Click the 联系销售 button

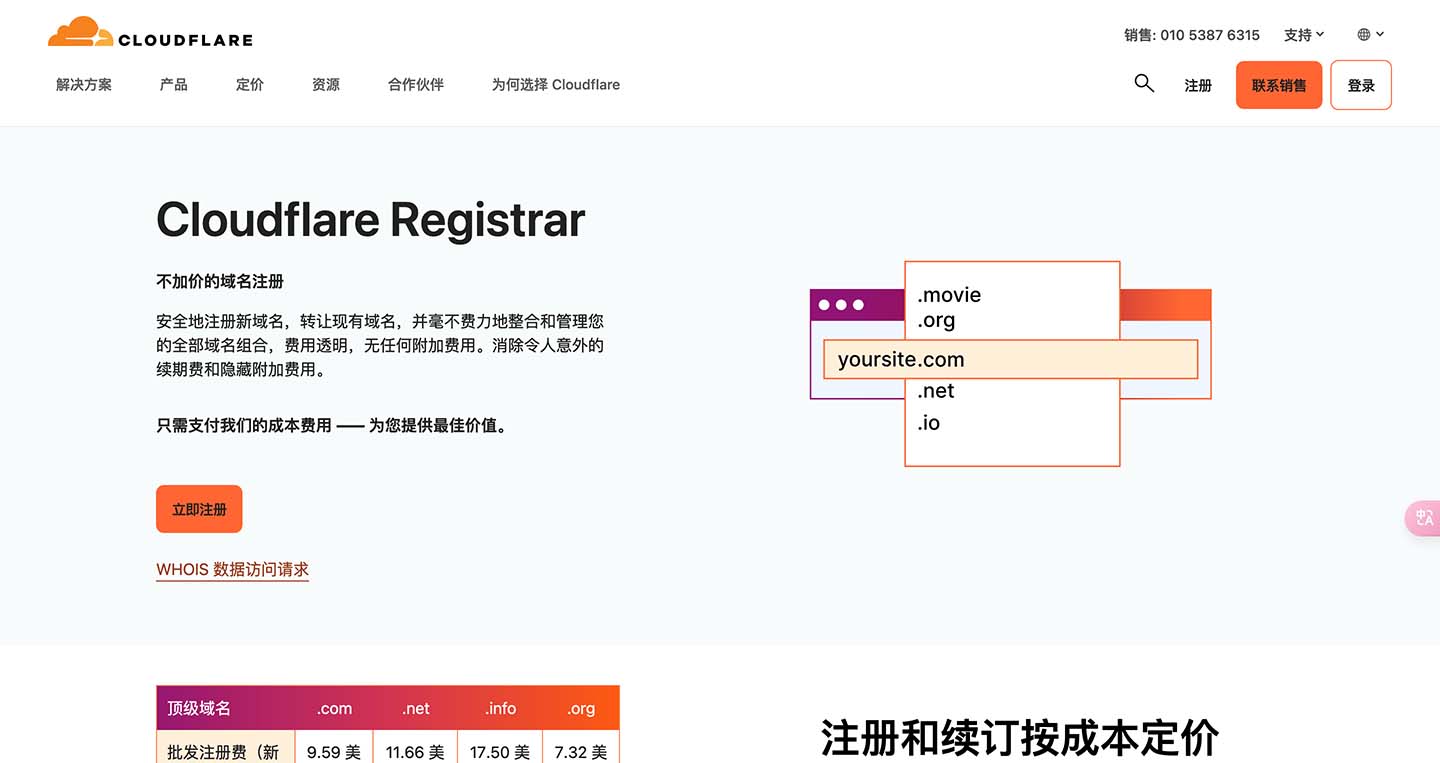[1279, 85]
